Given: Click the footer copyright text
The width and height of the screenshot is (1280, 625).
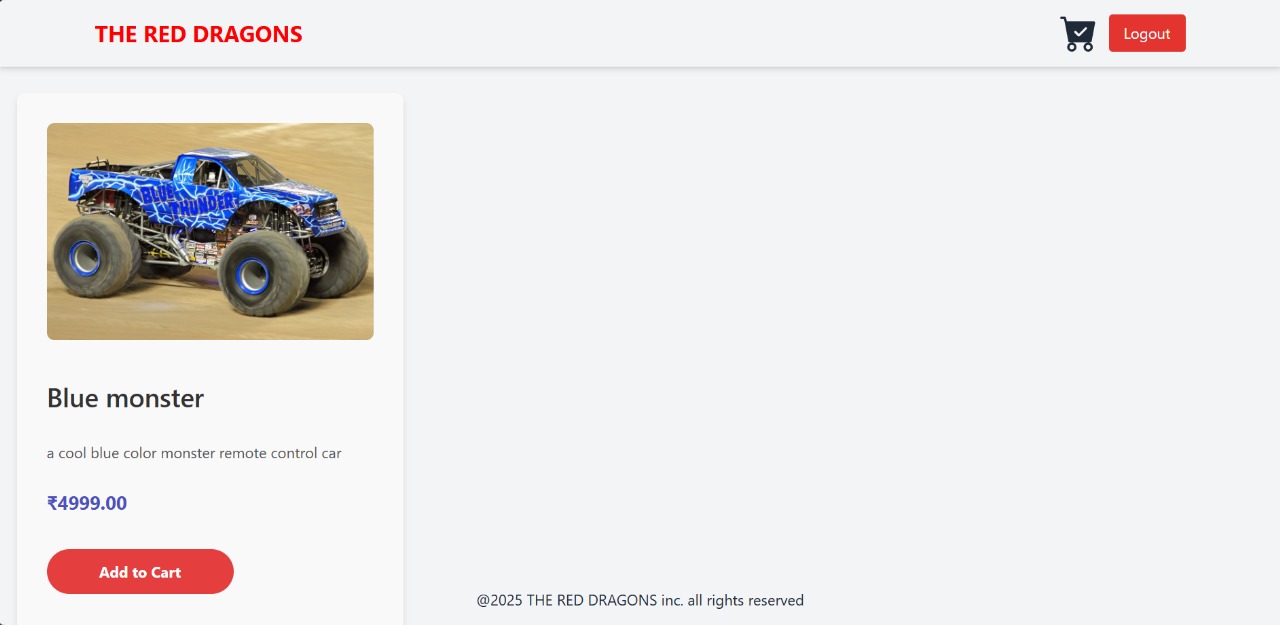Looking at the screenshot, I should [640, 600].
